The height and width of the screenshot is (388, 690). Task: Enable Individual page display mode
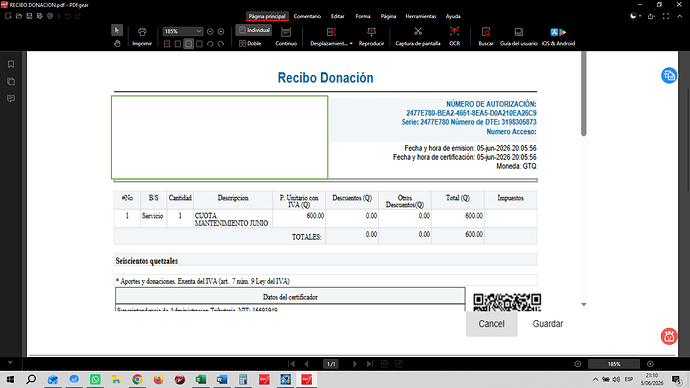pos(254,30)
